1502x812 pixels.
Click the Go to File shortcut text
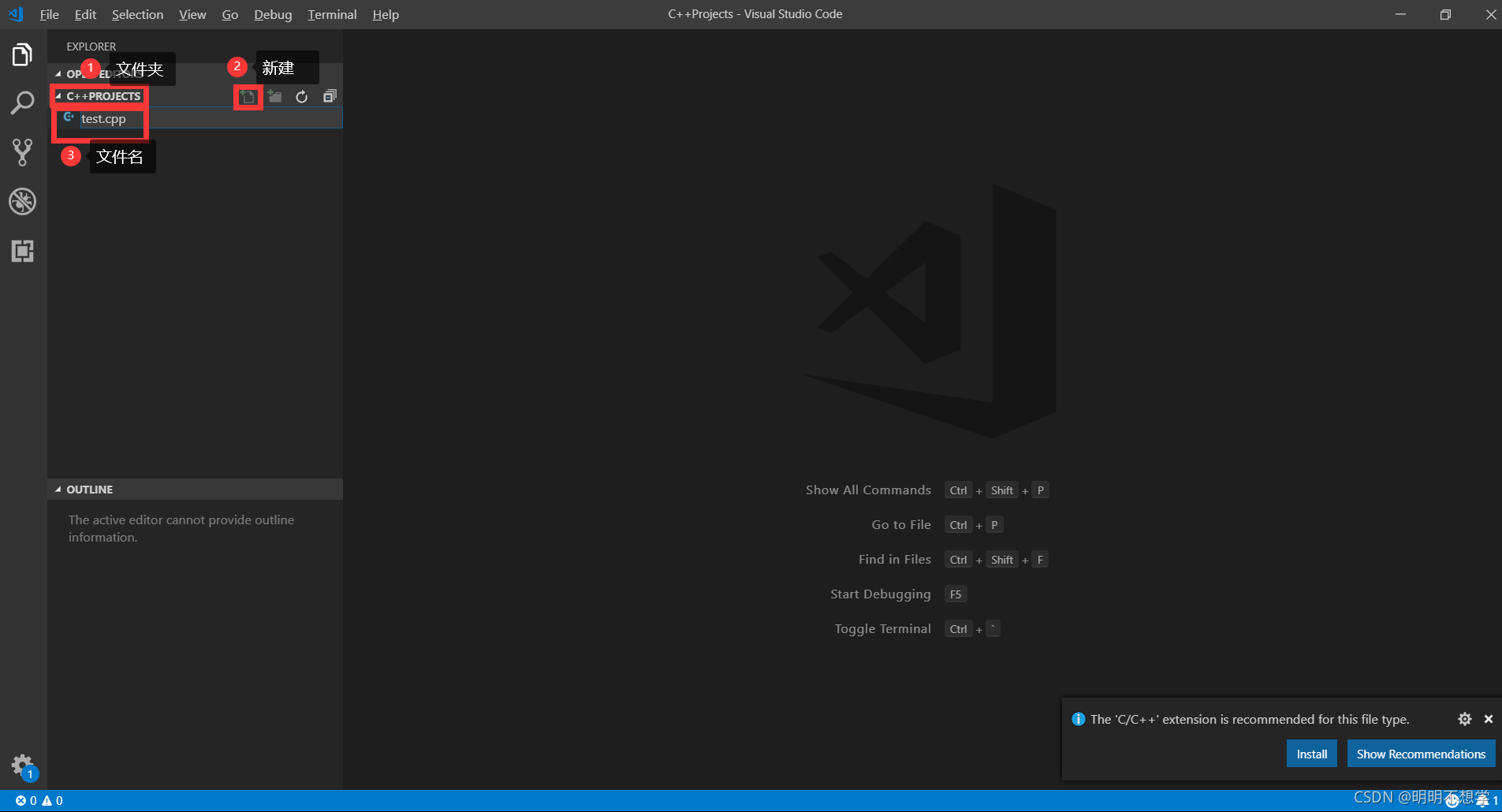[901, 524]
